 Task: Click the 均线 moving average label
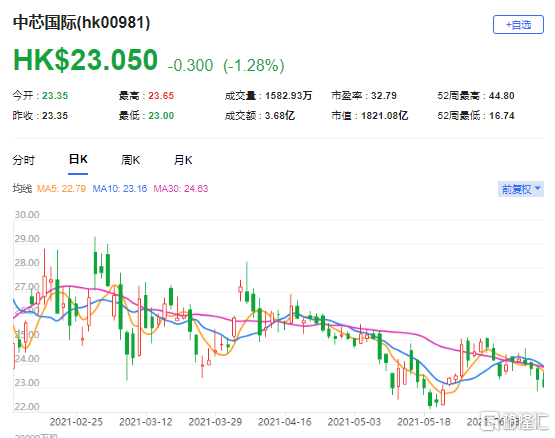point(22,188)
